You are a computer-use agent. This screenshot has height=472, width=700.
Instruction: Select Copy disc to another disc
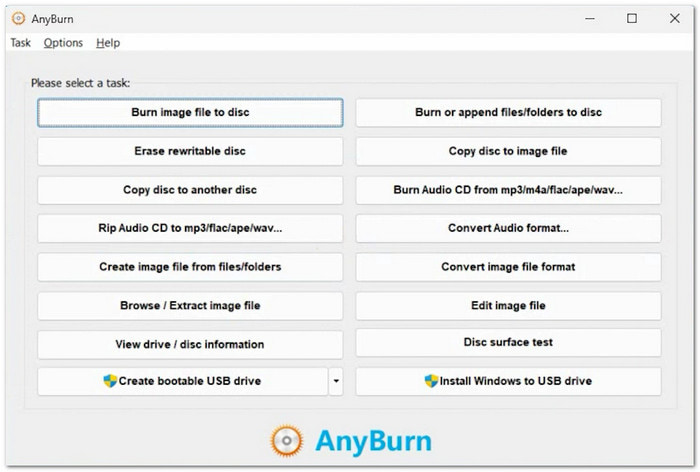tap(190, 190)
